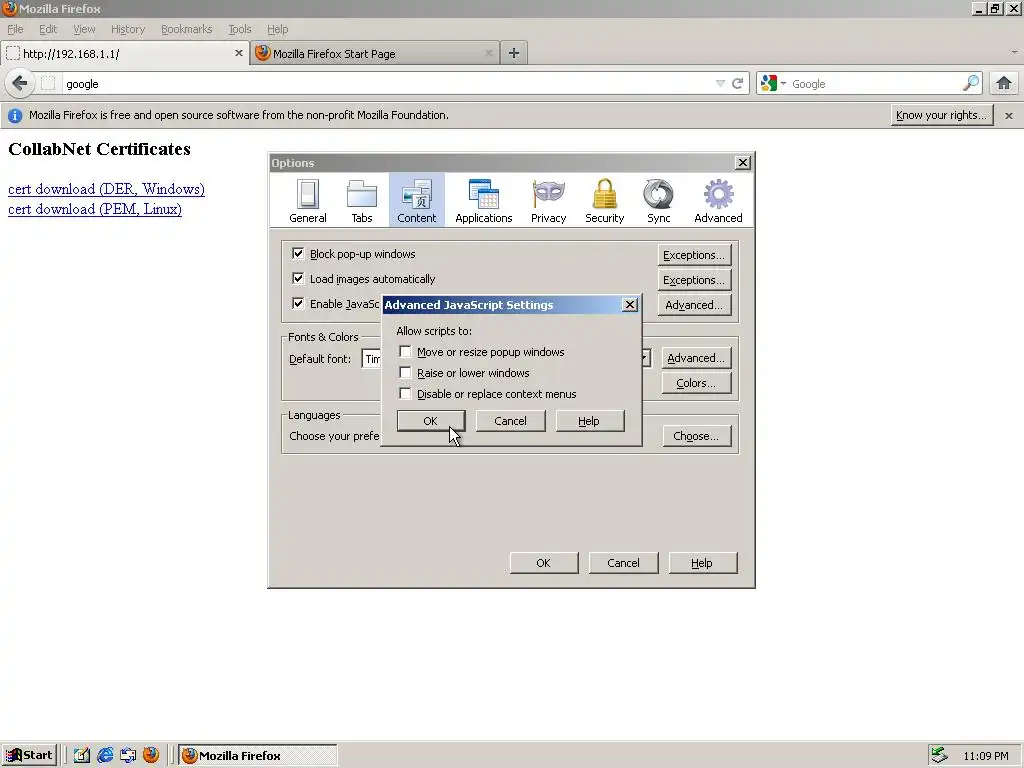This screenshot has height=768, width=1024.
Task: Open the address bar history dropdown
Action: pos(720,84)
